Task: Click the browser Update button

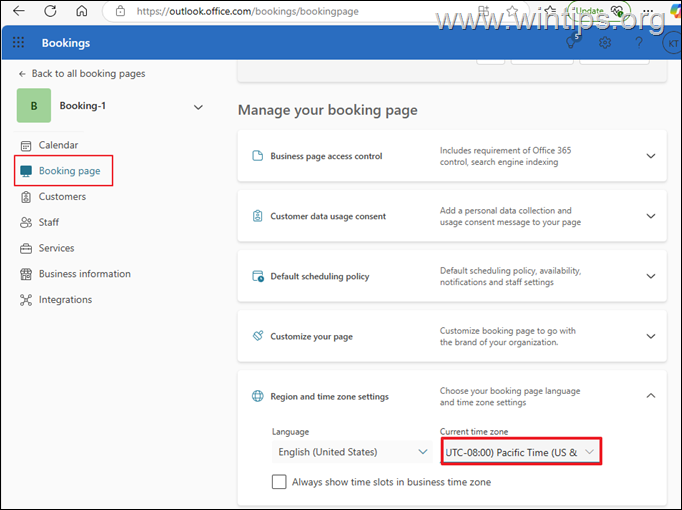Action: click(598, 11)
